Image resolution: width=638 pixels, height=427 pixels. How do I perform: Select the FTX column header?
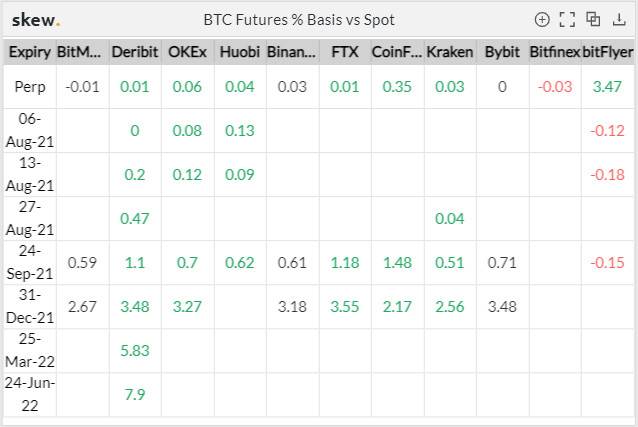[x=345, y=52]
